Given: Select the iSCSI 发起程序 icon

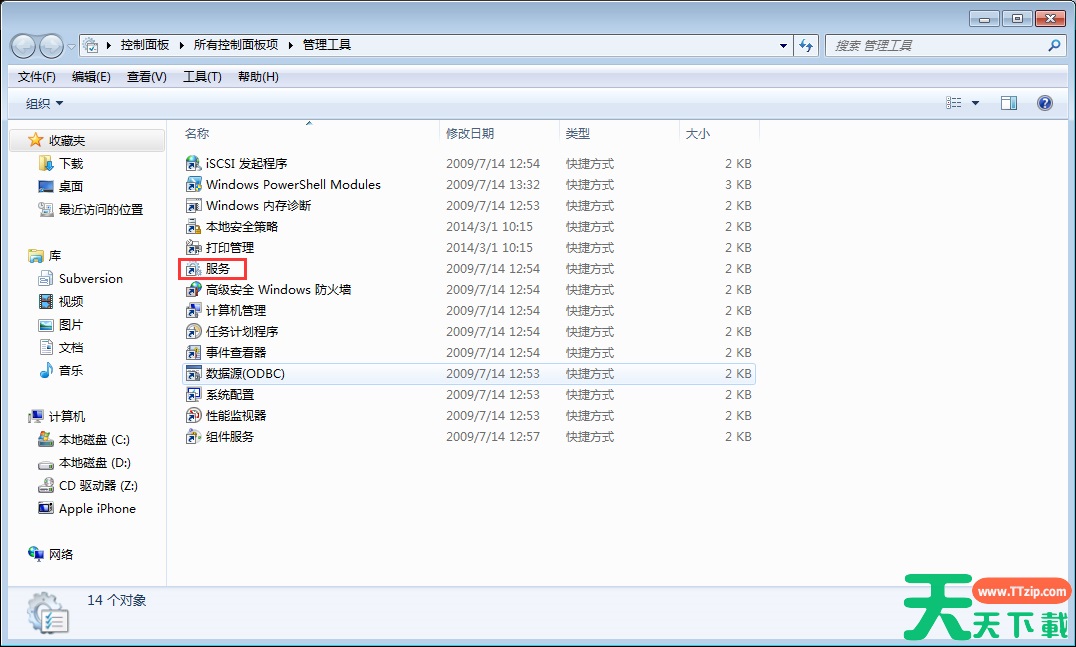Looking at the screenshot, I should pos(194,164).
